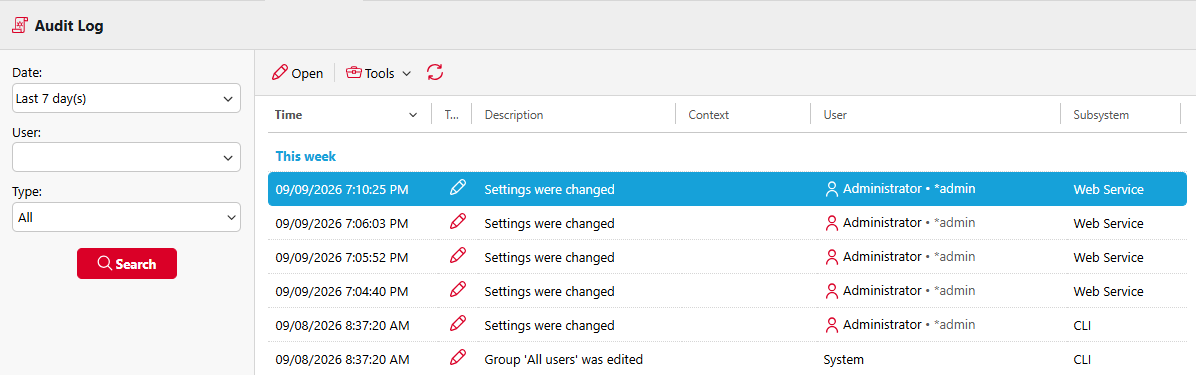This screenshot has height=375, width=1196.
Task: Open the User filter dropdown
Action: coord(127,157)
